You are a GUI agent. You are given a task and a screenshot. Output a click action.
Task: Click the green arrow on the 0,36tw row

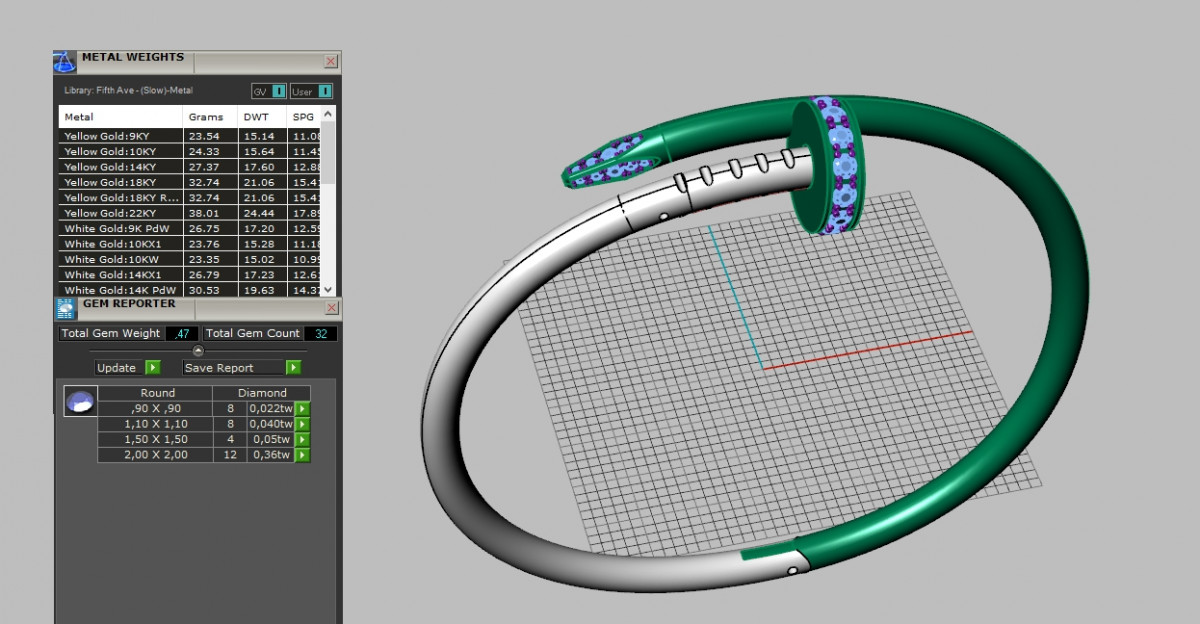coord(303,455)
